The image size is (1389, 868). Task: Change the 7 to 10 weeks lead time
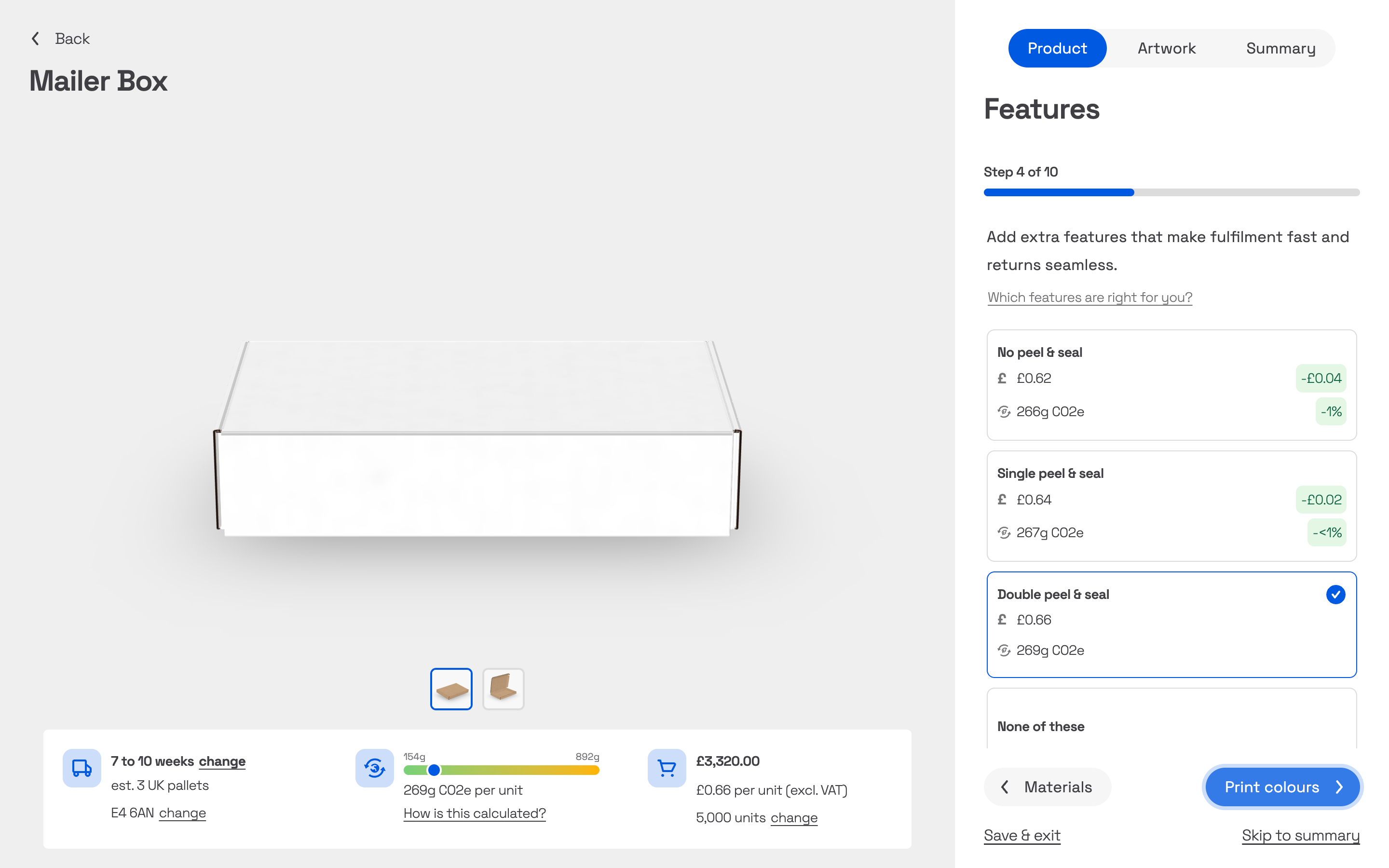222,761
